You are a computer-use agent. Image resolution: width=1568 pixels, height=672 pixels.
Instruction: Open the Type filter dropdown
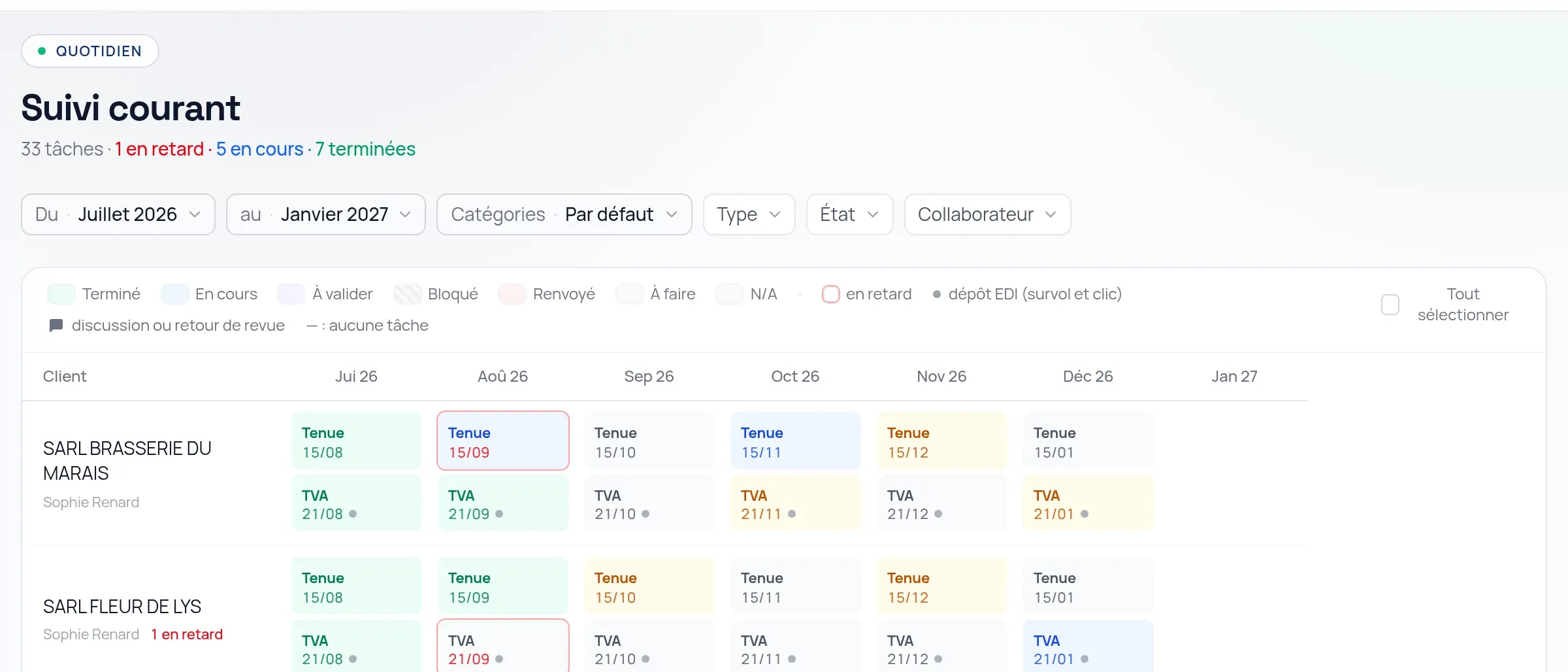point(749,214)
